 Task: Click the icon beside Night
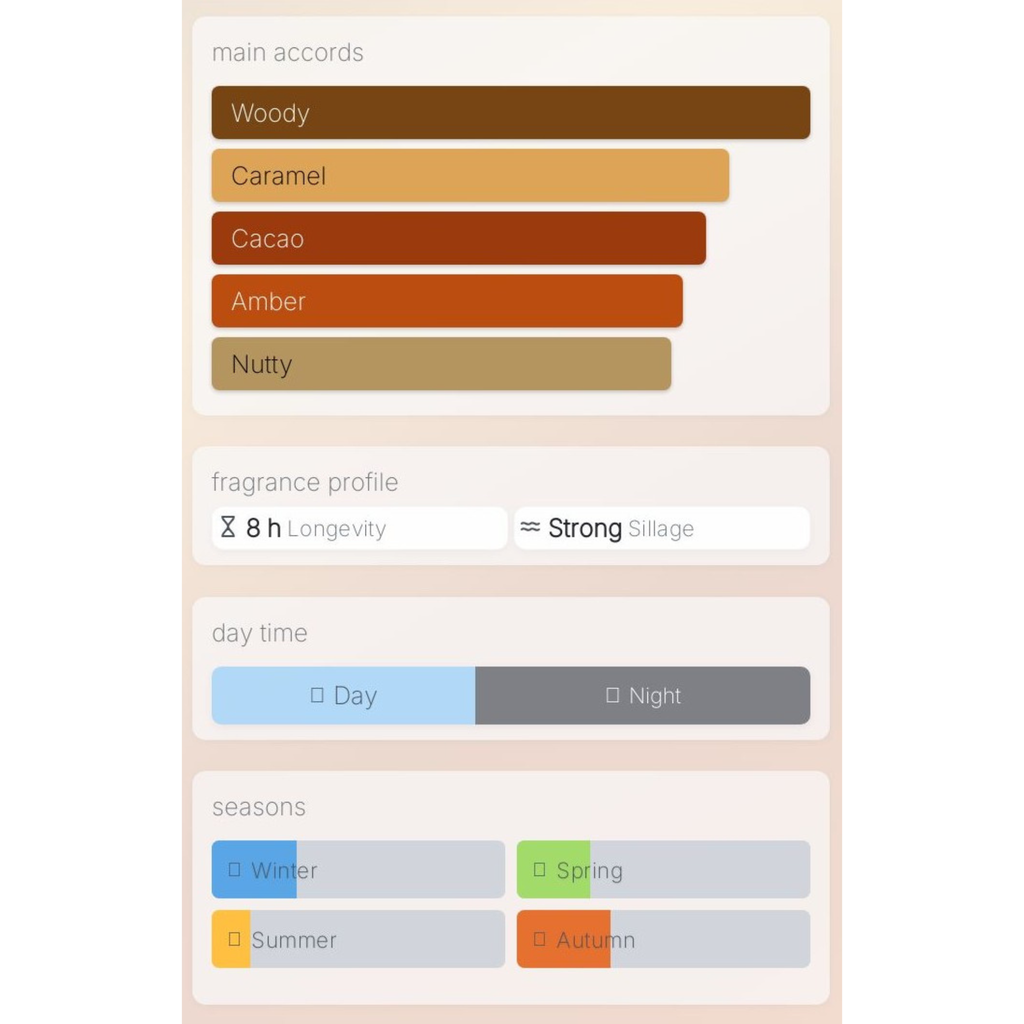click(613, 695)
